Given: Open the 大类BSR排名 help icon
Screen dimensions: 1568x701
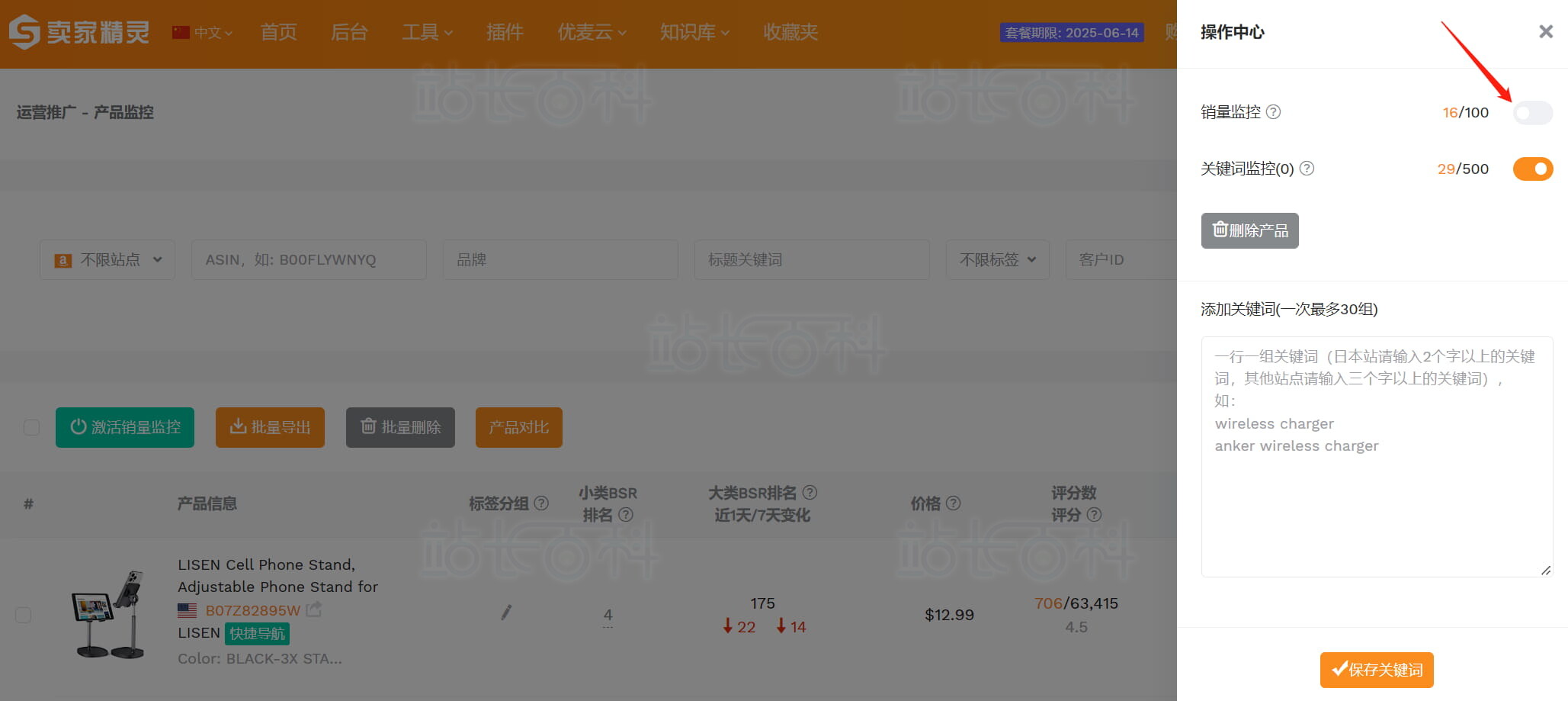Looking at the screenshot, I should 811,493.
